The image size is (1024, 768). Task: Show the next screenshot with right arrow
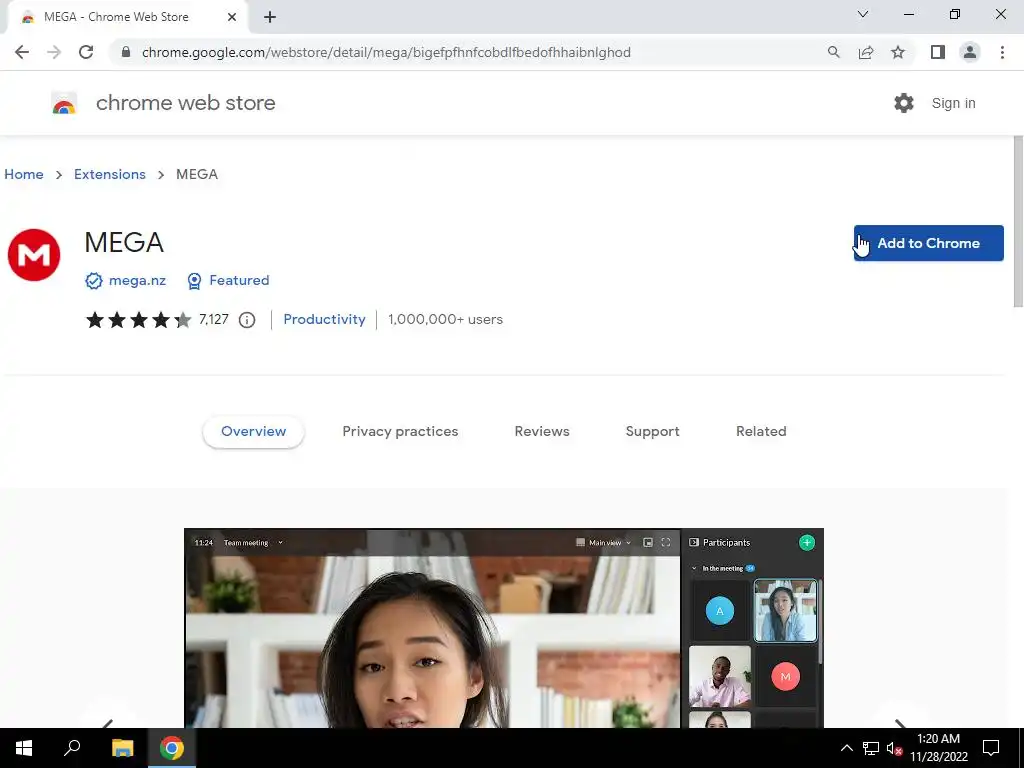(900, 722)
